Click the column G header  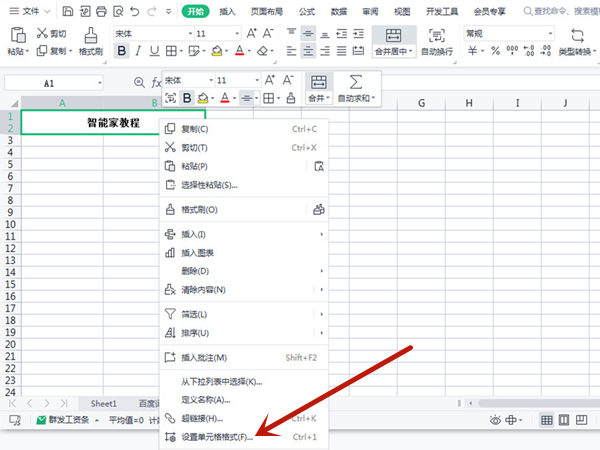coord(421,103)
